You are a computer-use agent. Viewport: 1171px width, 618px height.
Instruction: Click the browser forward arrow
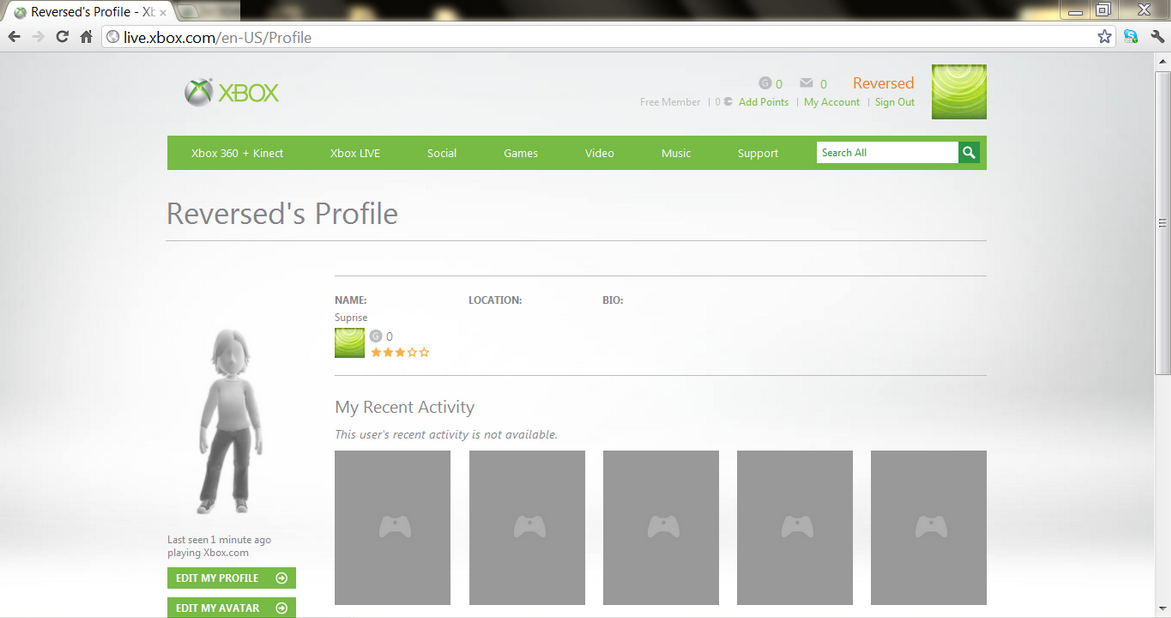[38, 37]
